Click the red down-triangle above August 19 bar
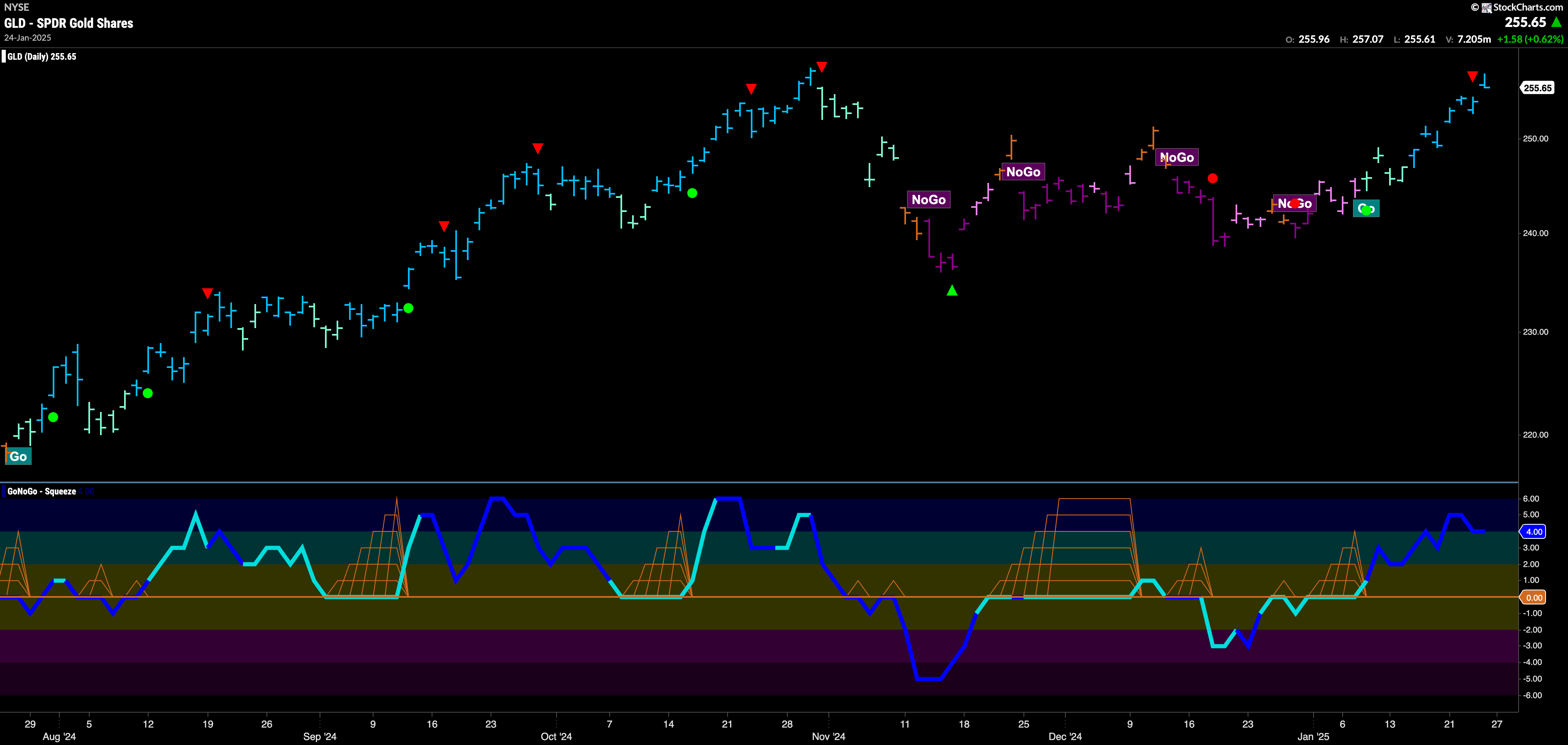This screenshot has height=745, width=1568. [208, 294]
